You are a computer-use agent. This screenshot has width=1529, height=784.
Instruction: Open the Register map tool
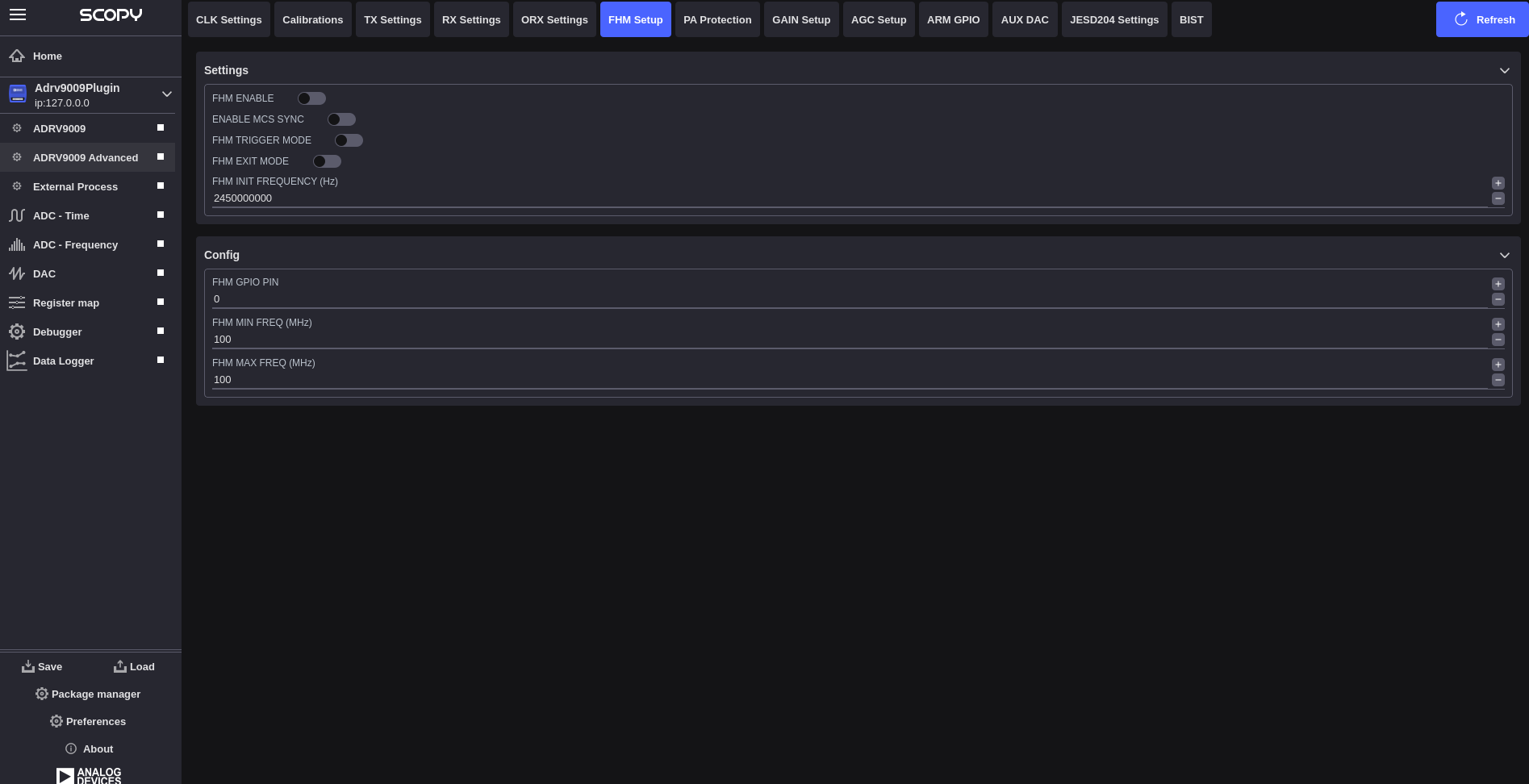pyautogui.click(x=87, y=302)
